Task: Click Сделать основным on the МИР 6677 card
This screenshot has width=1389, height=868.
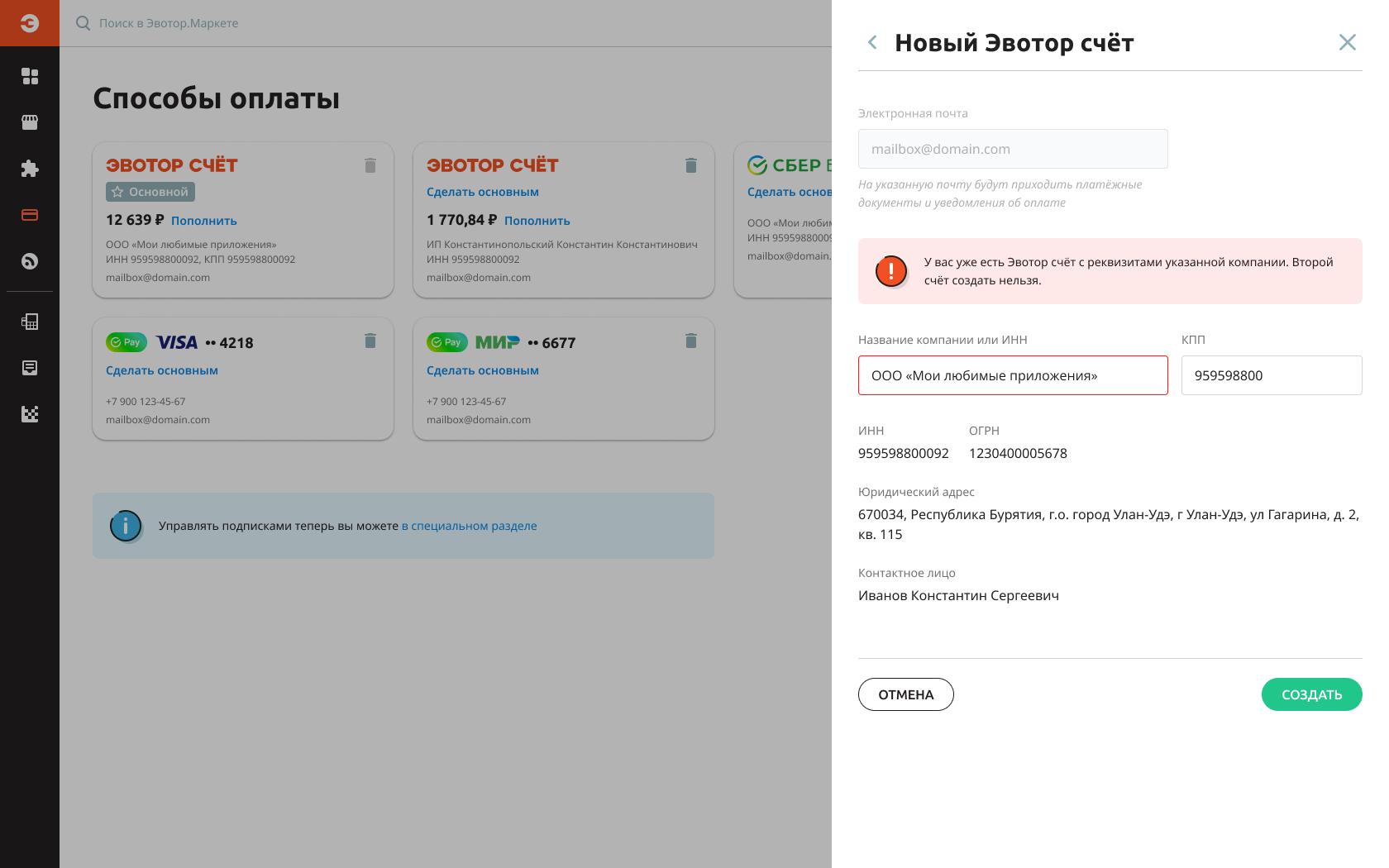Action: [483, 370]
